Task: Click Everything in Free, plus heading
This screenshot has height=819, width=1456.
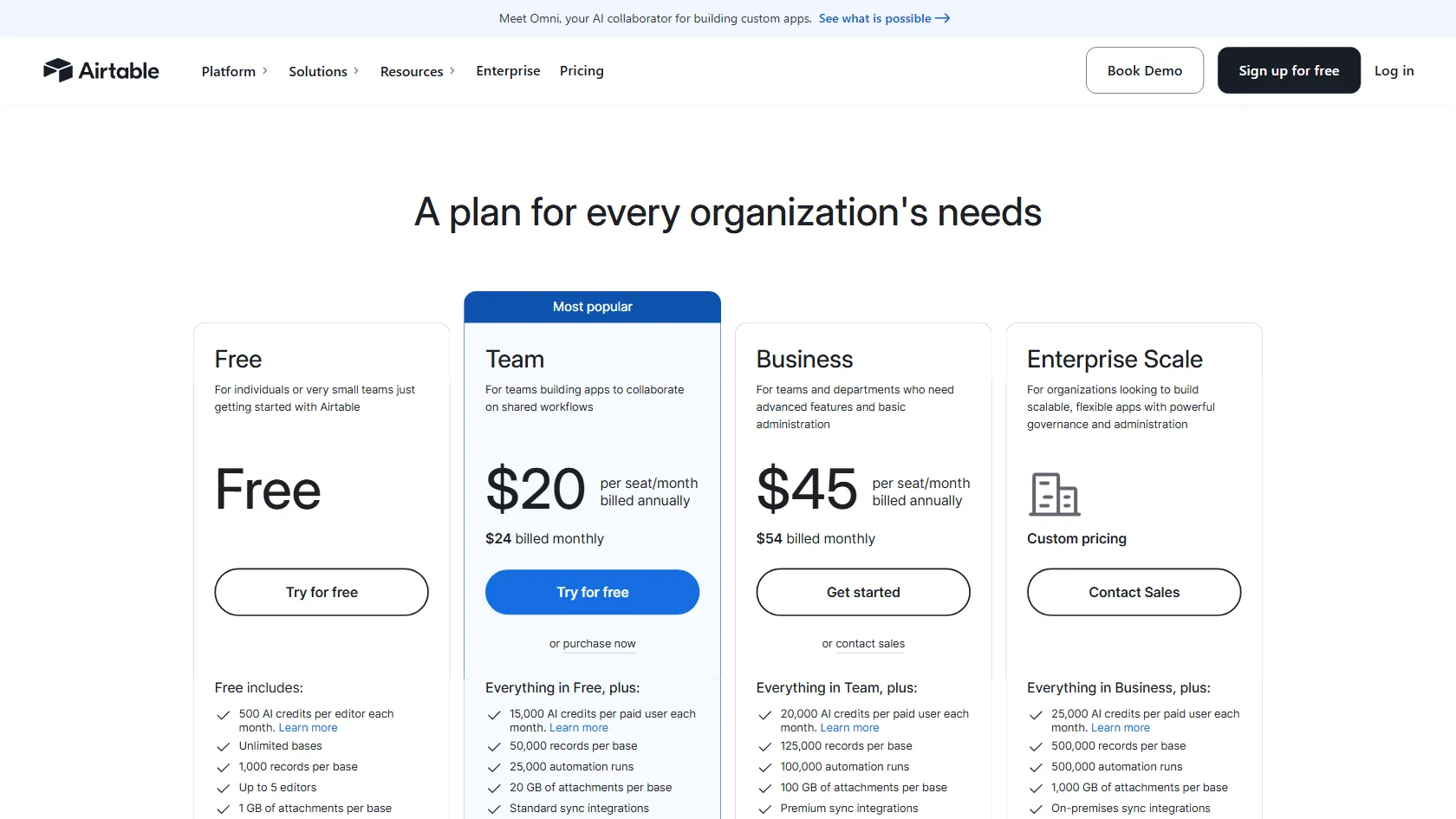Action: point(562,687)
